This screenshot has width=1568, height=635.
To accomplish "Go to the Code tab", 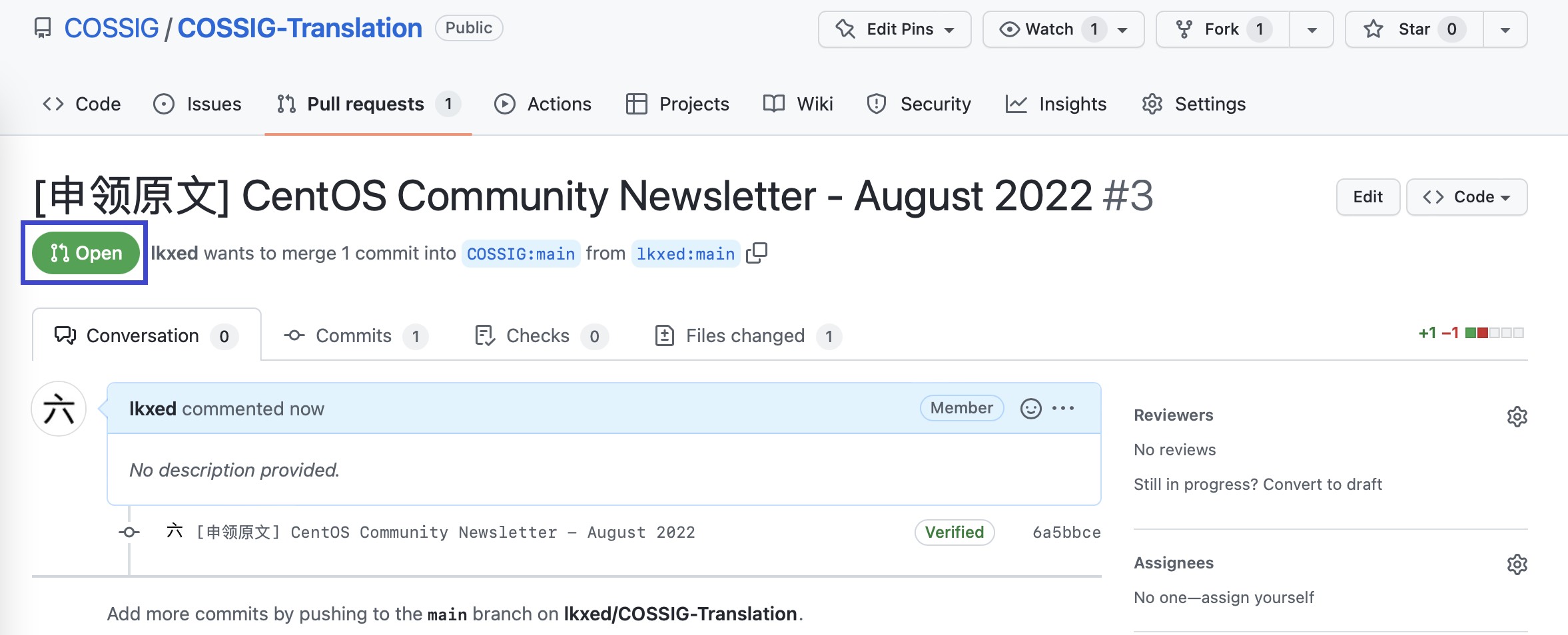I will point(82,104).
